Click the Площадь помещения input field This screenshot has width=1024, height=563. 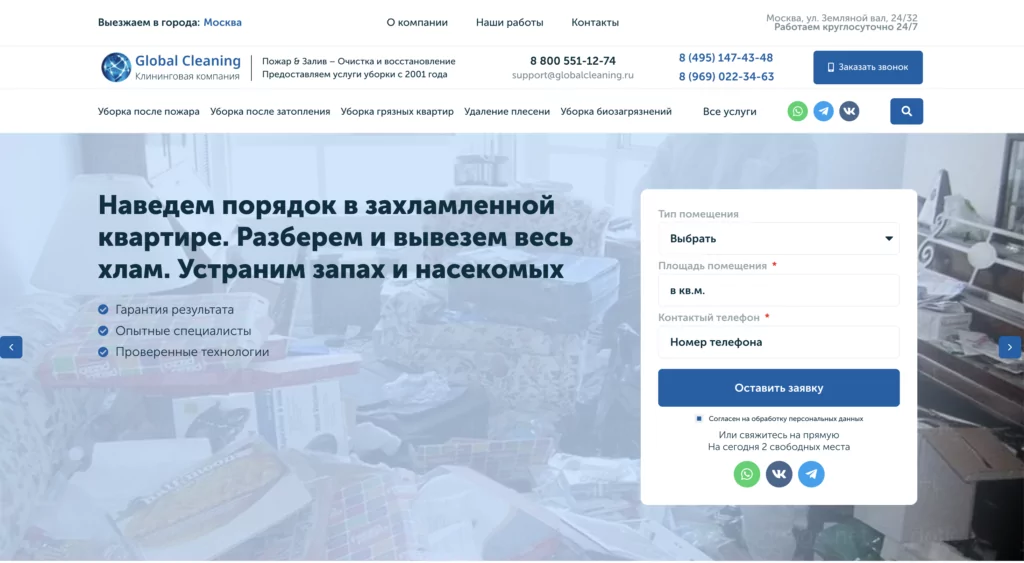[x=778, y=291]
